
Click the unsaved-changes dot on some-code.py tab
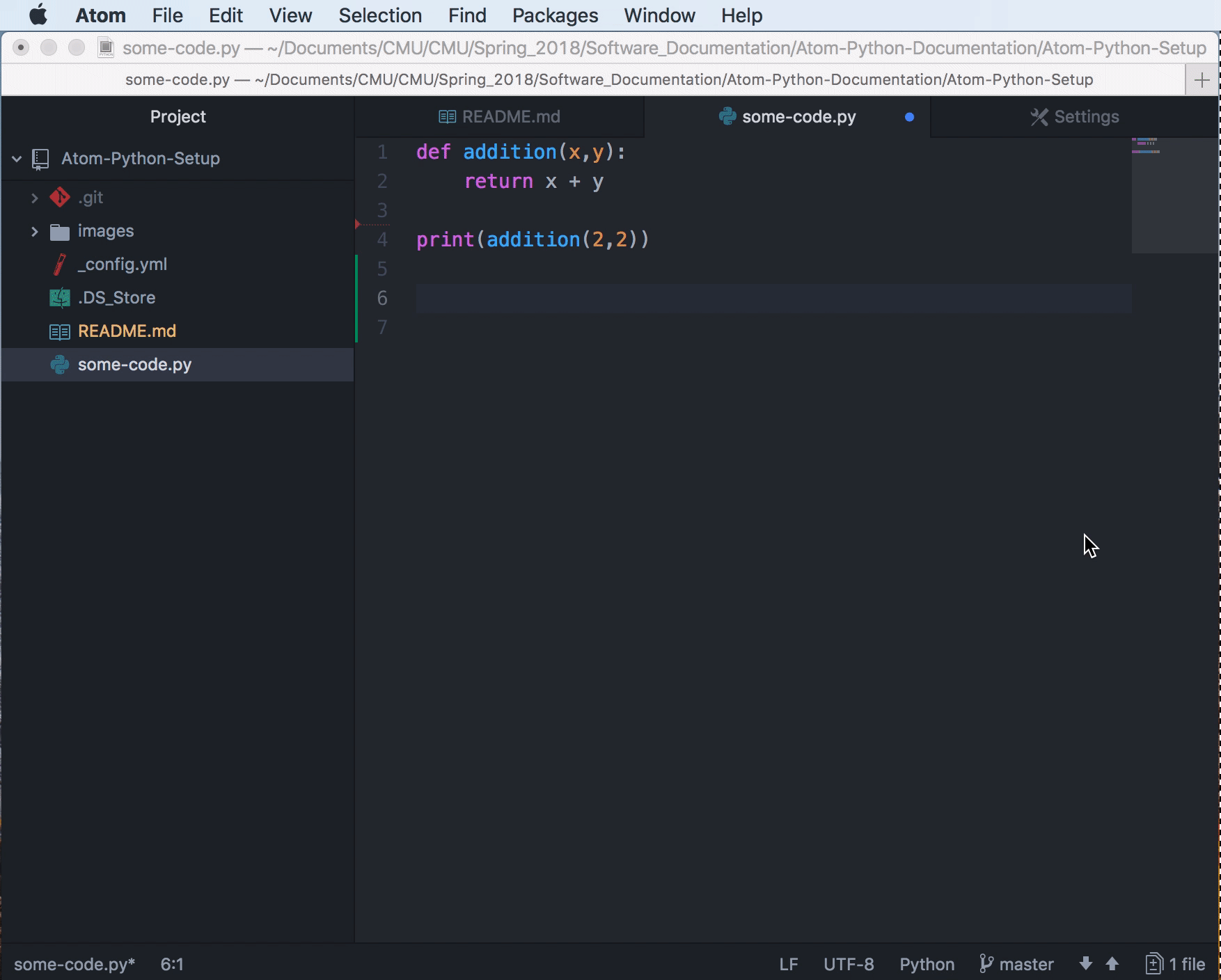[909, 117]
